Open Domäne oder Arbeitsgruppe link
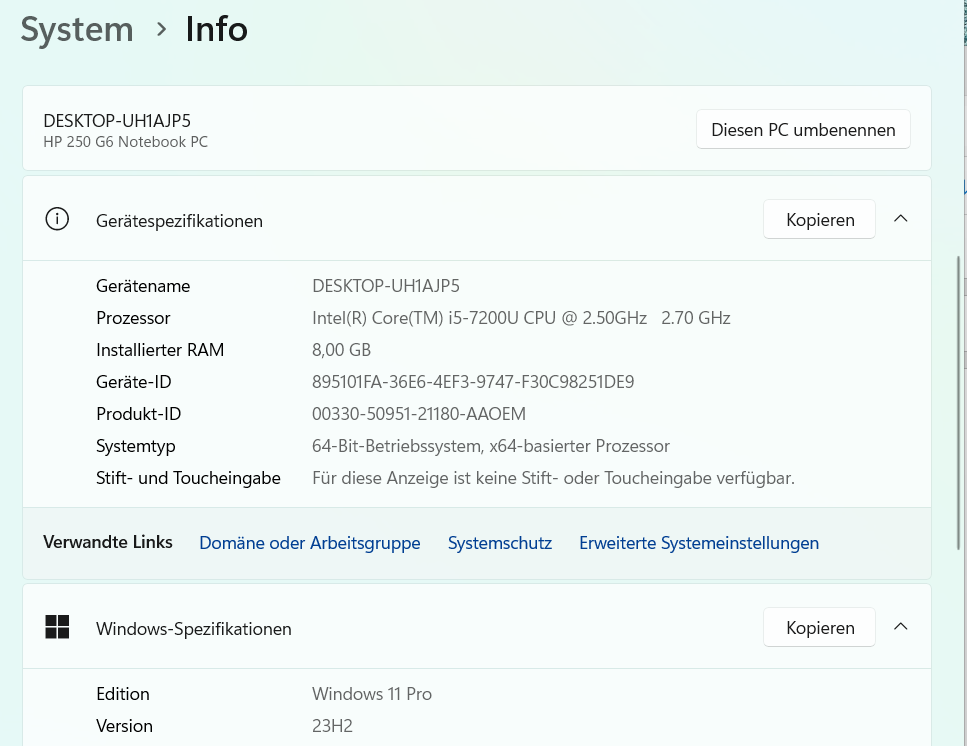Image resolution: width=967 pixels, height=746 pixels. pos(310,543)
